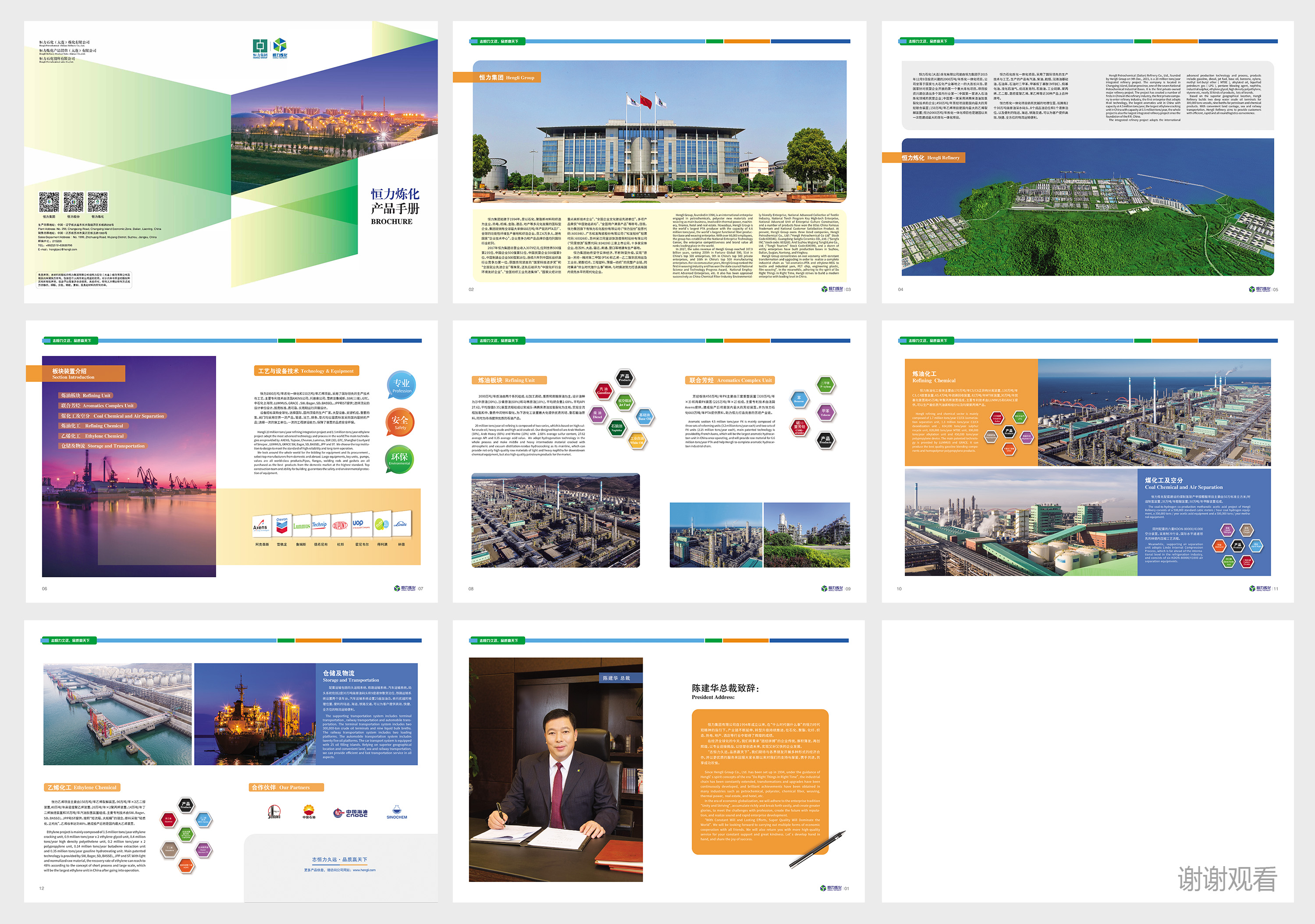The width and height of the screenshot is (1315, 924).
Task: Click the green Hengli Group logo on cover
Action: coord(260,49)
